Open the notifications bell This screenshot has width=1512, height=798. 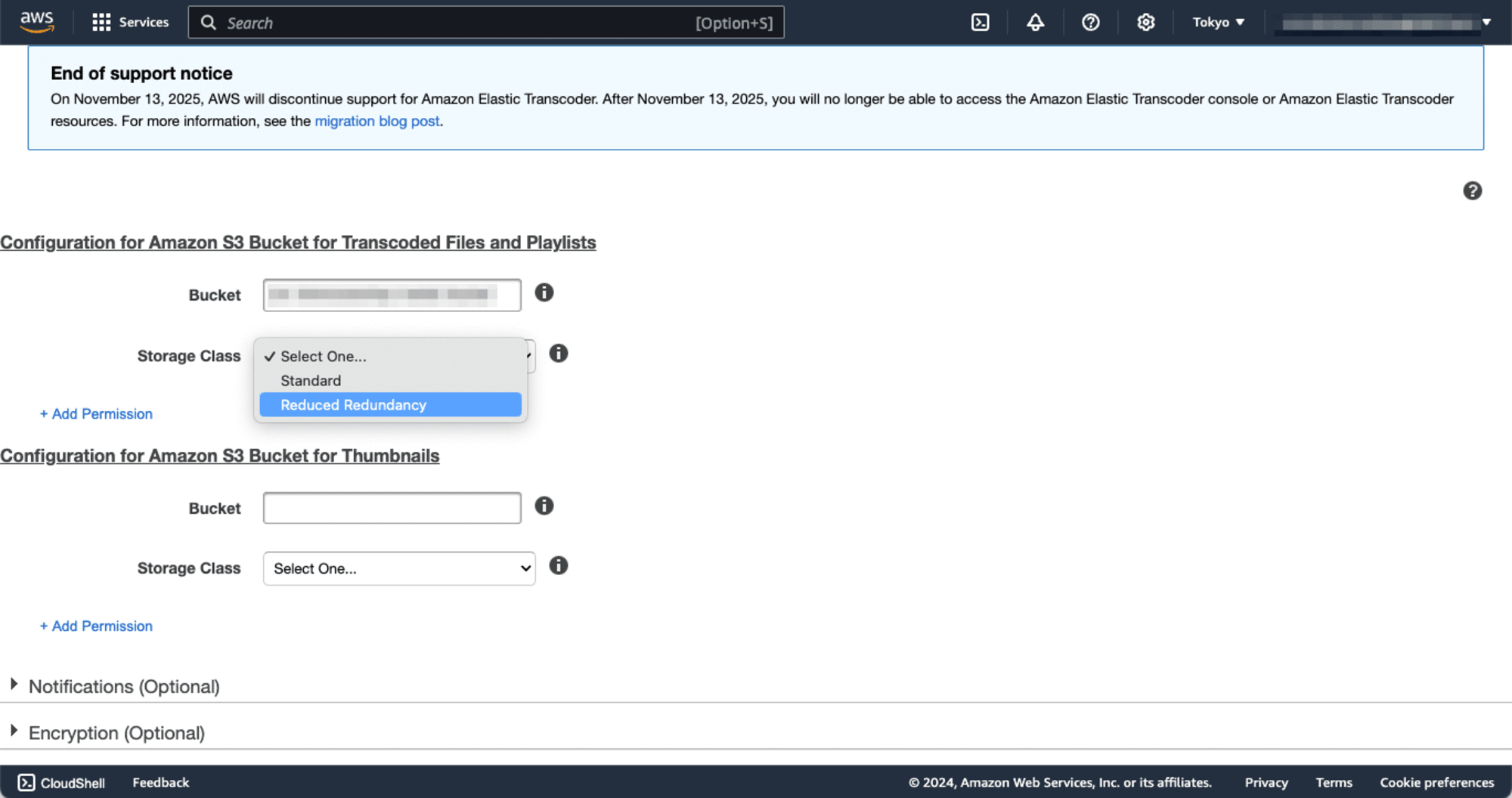1035,23
